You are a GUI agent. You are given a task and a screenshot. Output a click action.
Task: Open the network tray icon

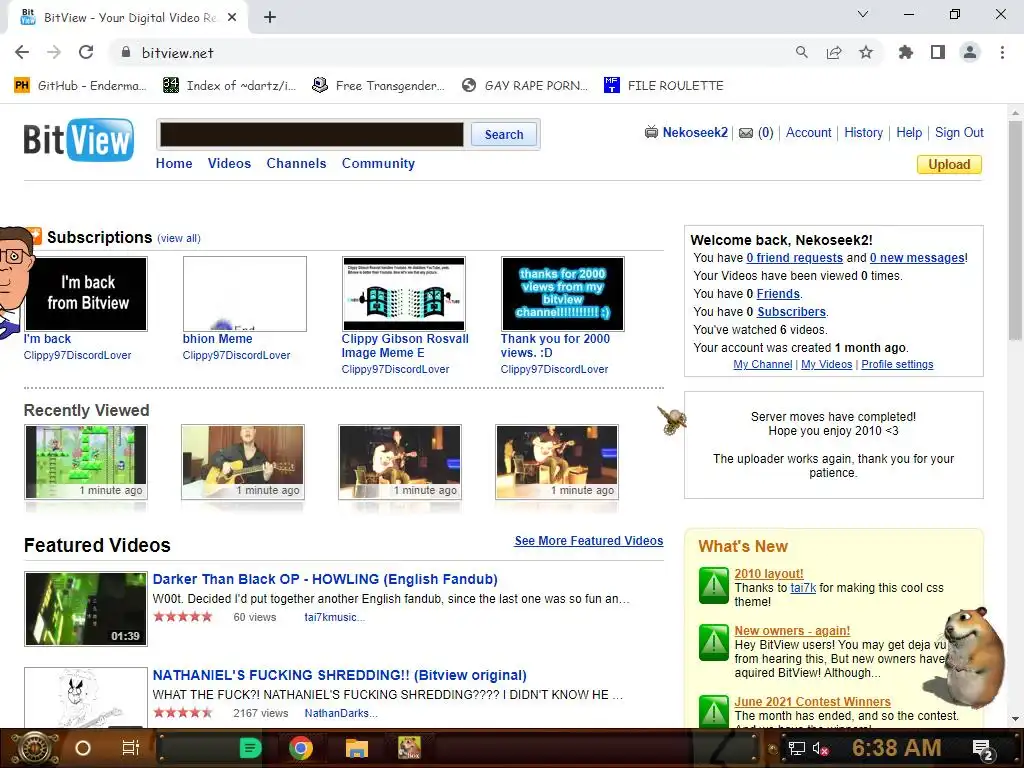pos(796,748)
